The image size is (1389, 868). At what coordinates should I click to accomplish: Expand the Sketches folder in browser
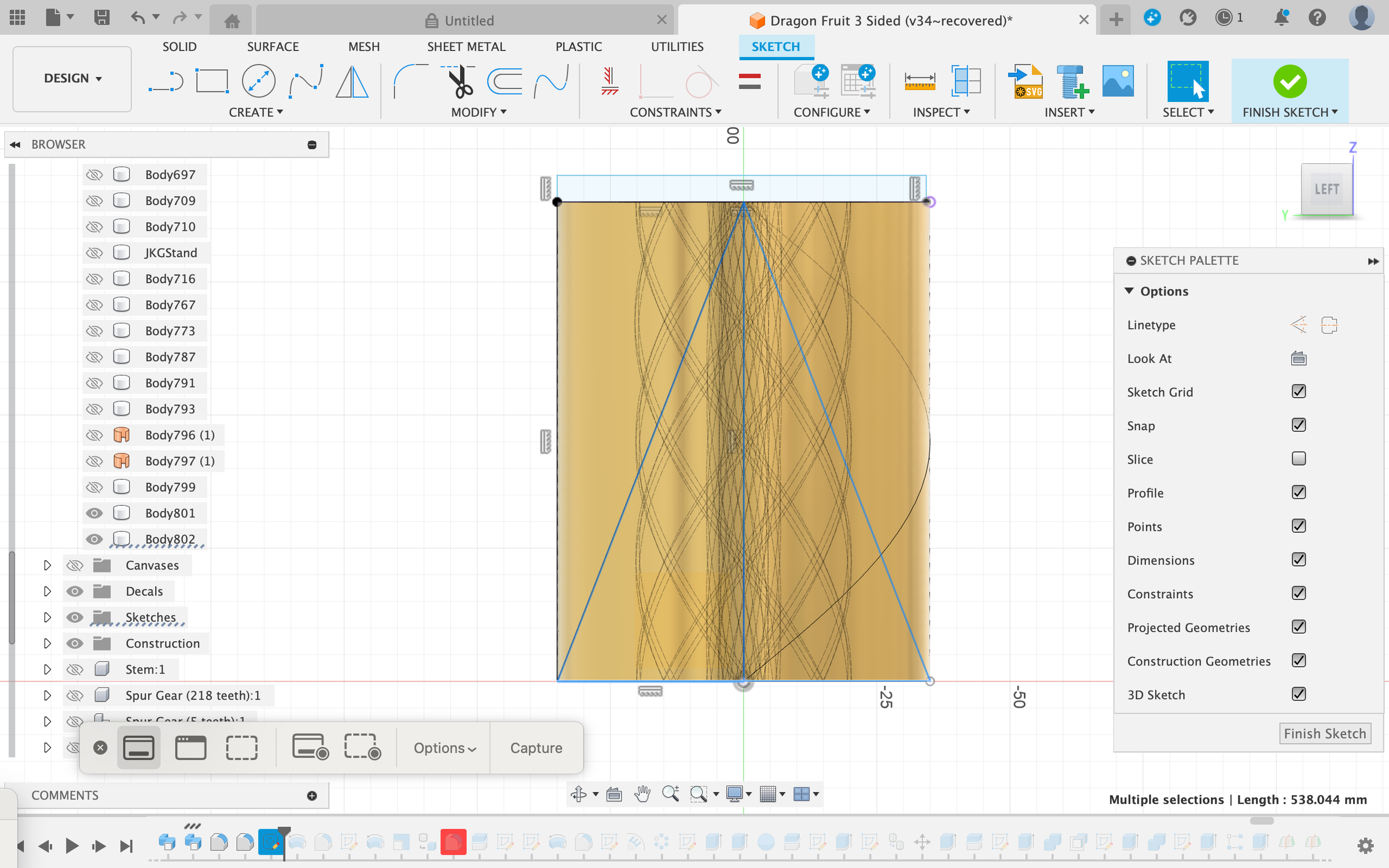47,617
